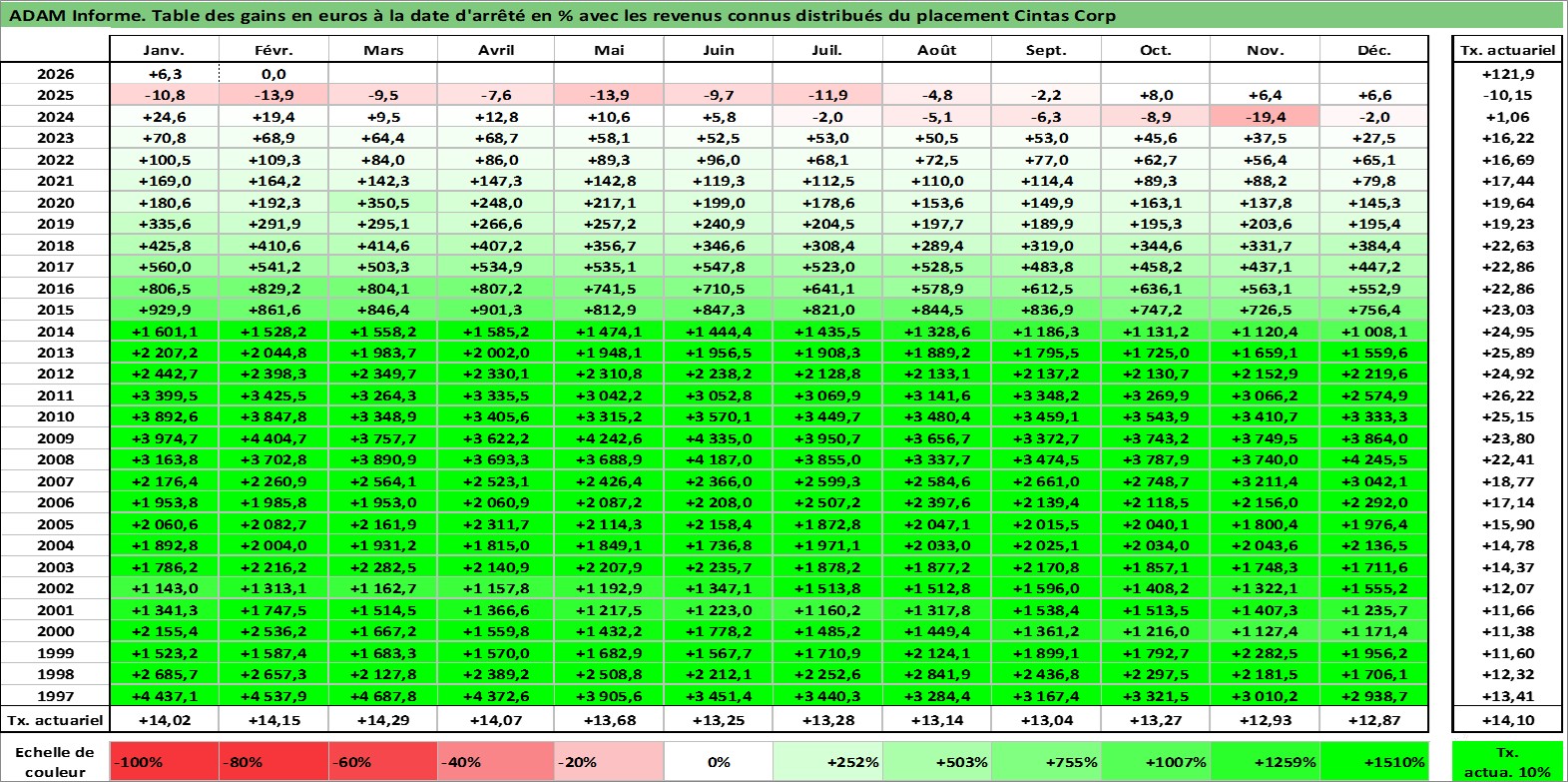Select the +4 437,1 cell in January 1997
Viewport: 1568px width, 782px height.
coord(164,696)
